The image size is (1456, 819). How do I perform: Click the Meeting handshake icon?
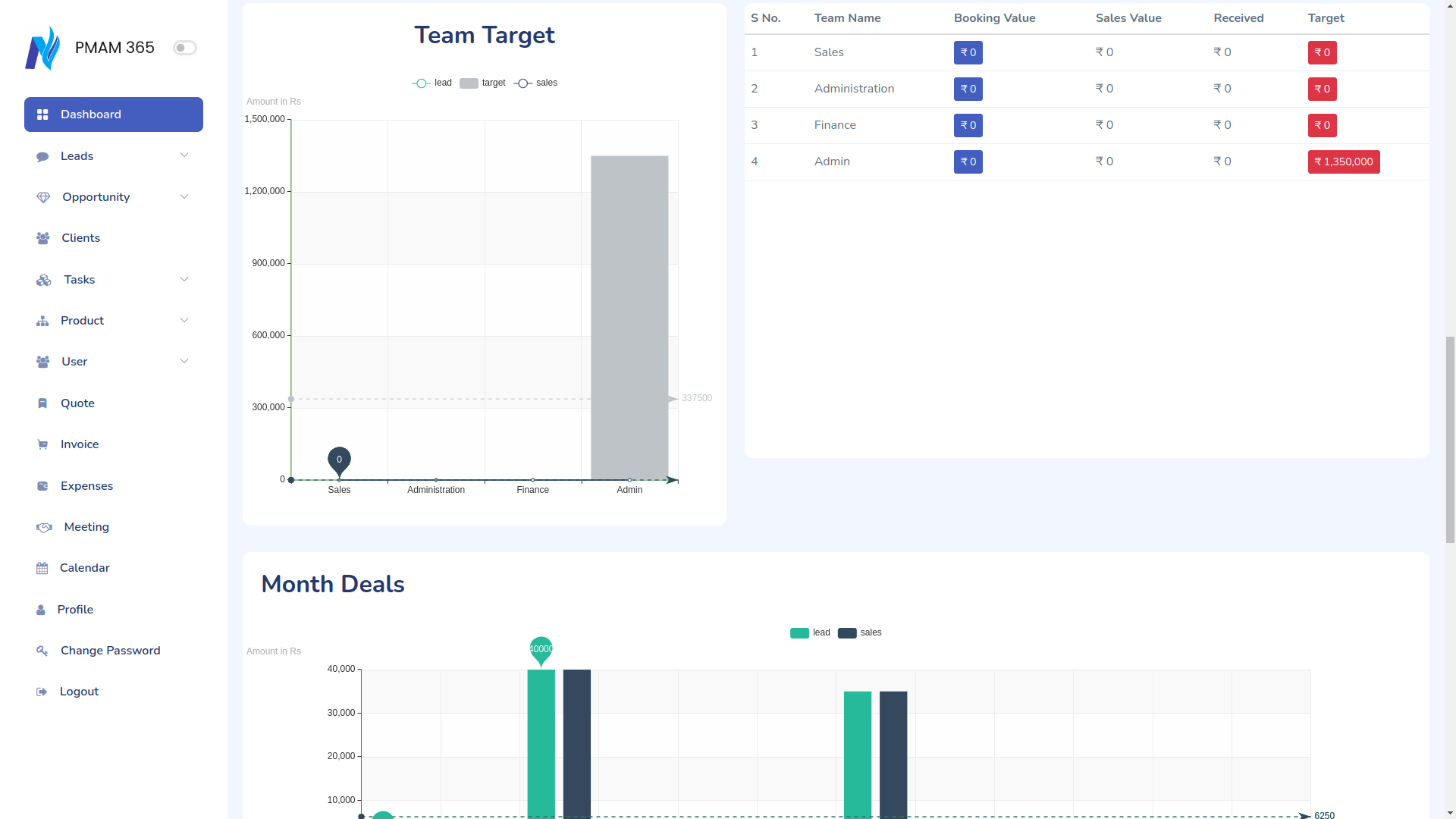click(x=44, y=527)
